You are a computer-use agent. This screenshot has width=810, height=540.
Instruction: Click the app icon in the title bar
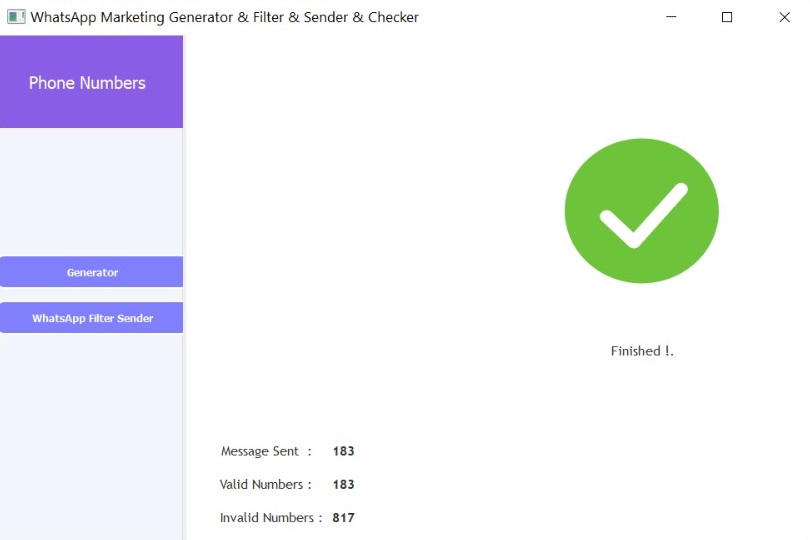[16, 17]
